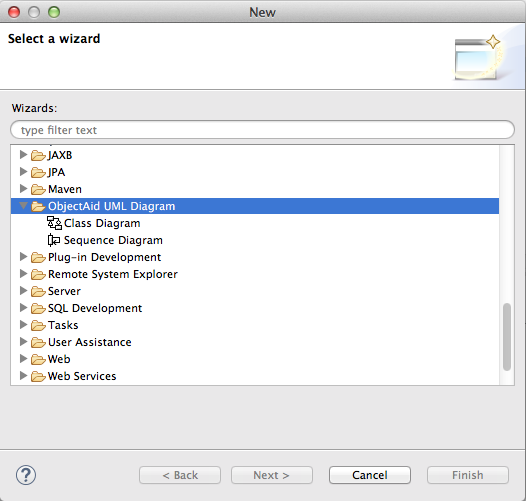Click the wizard list vertical scrollbar thumb
The height and width of the screenshot is (501, 526).
point(507,337)
